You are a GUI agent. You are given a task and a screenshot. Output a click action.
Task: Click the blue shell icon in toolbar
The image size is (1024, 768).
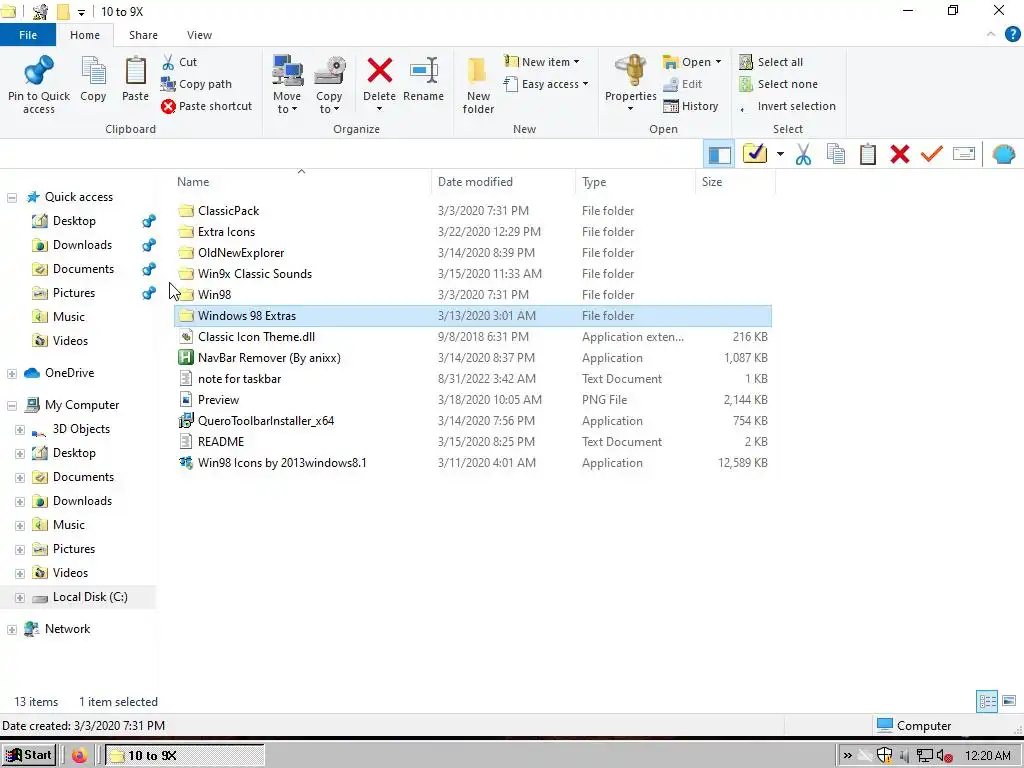(x=1004, y=154)
